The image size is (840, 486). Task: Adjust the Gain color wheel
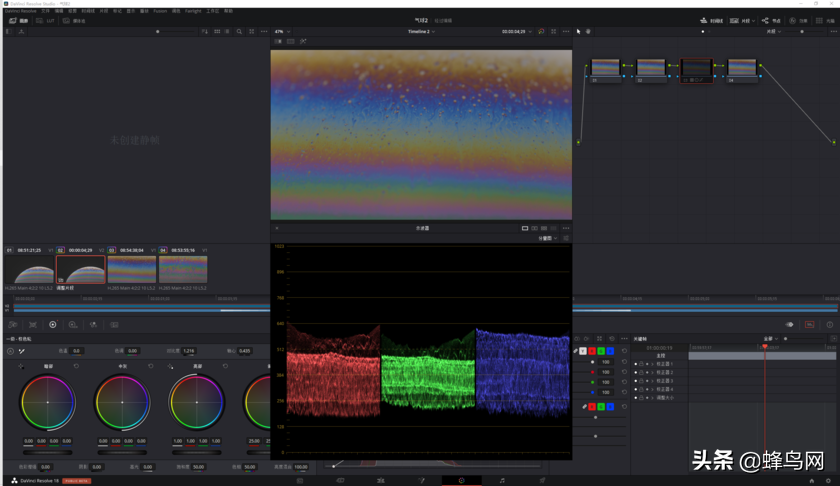(x=196, y=402)
